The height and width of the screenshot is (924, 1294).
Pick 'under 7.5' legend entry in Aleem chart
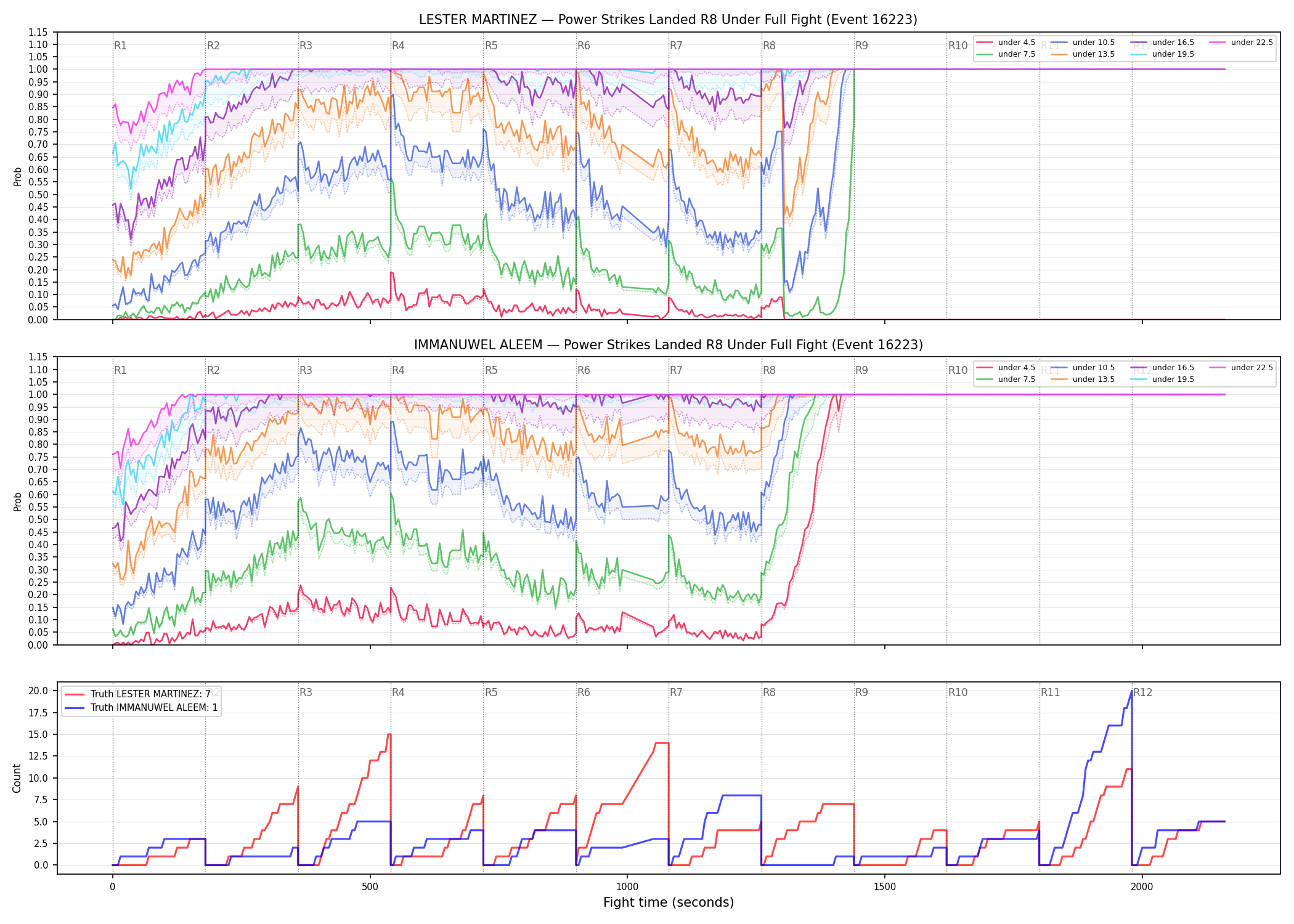tap(1006, 379)
